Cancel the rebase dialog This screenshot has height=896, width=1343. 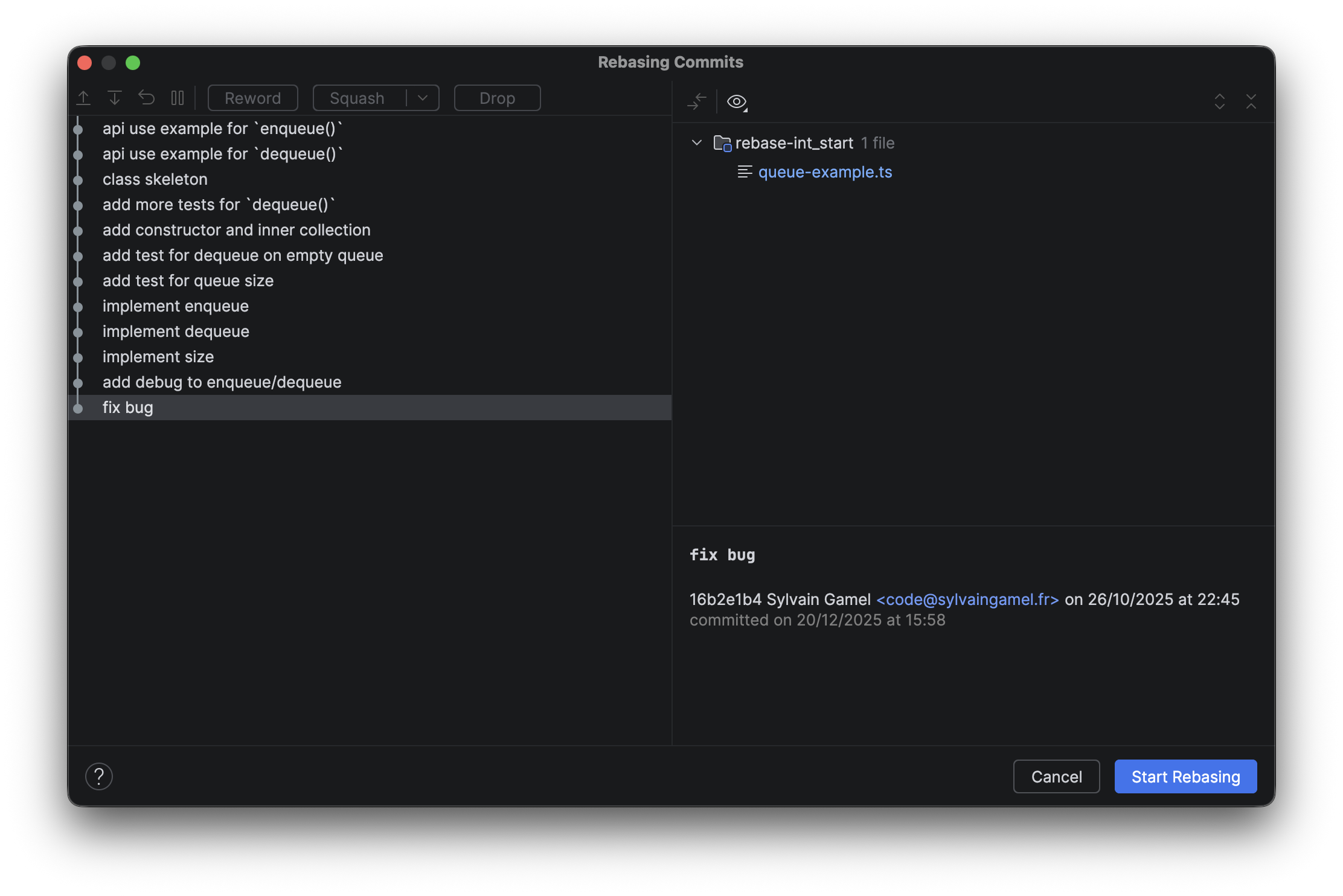(1056, 776)
